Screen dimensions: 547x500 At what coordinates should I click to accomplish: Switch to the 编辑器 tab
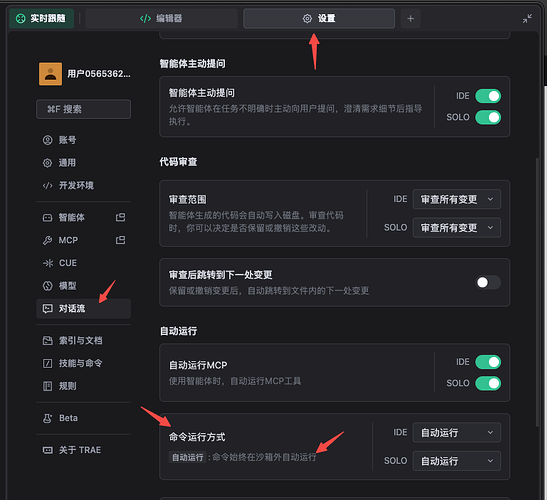click(x=162, y=18)
